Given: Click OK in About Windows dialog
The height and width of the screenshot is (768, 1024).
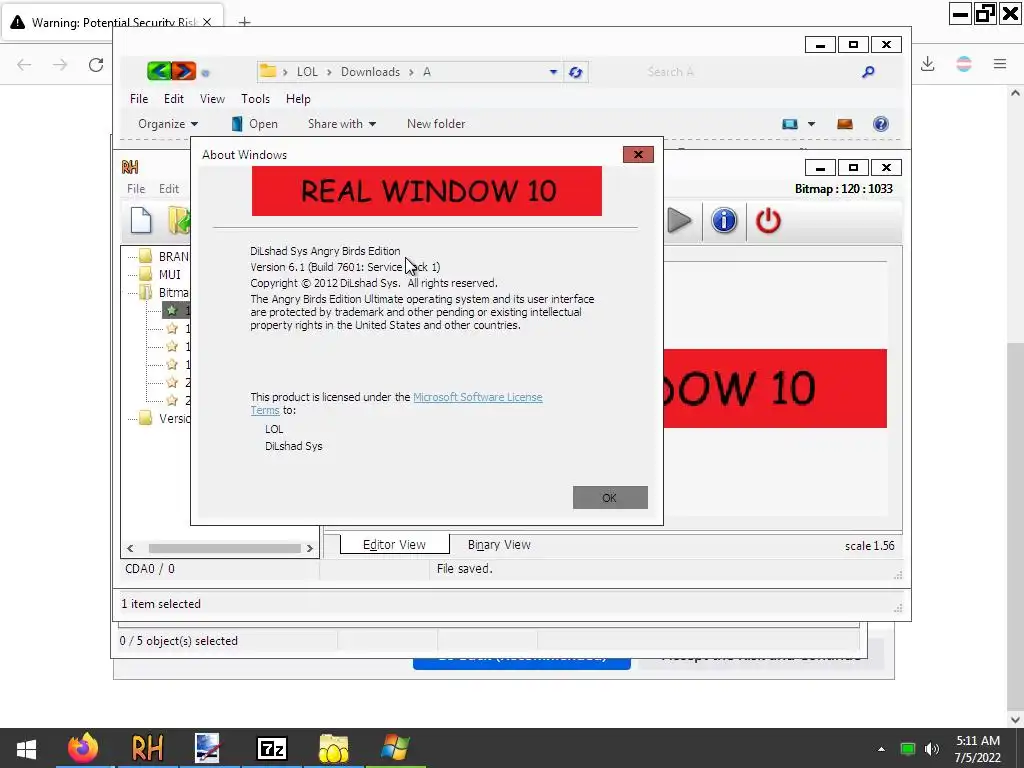Looking at the screenshot, I should [x=610, y=498].
